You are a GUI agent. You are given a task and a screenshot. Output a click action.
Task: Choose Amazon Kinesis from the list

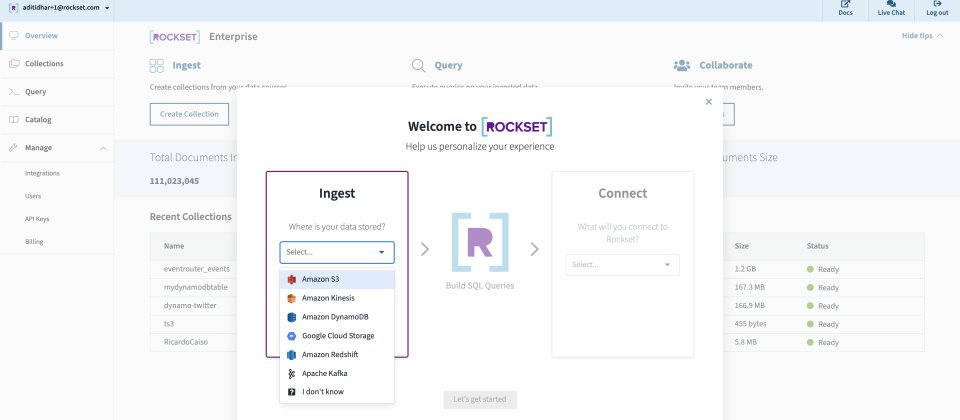tap(337, 298)
